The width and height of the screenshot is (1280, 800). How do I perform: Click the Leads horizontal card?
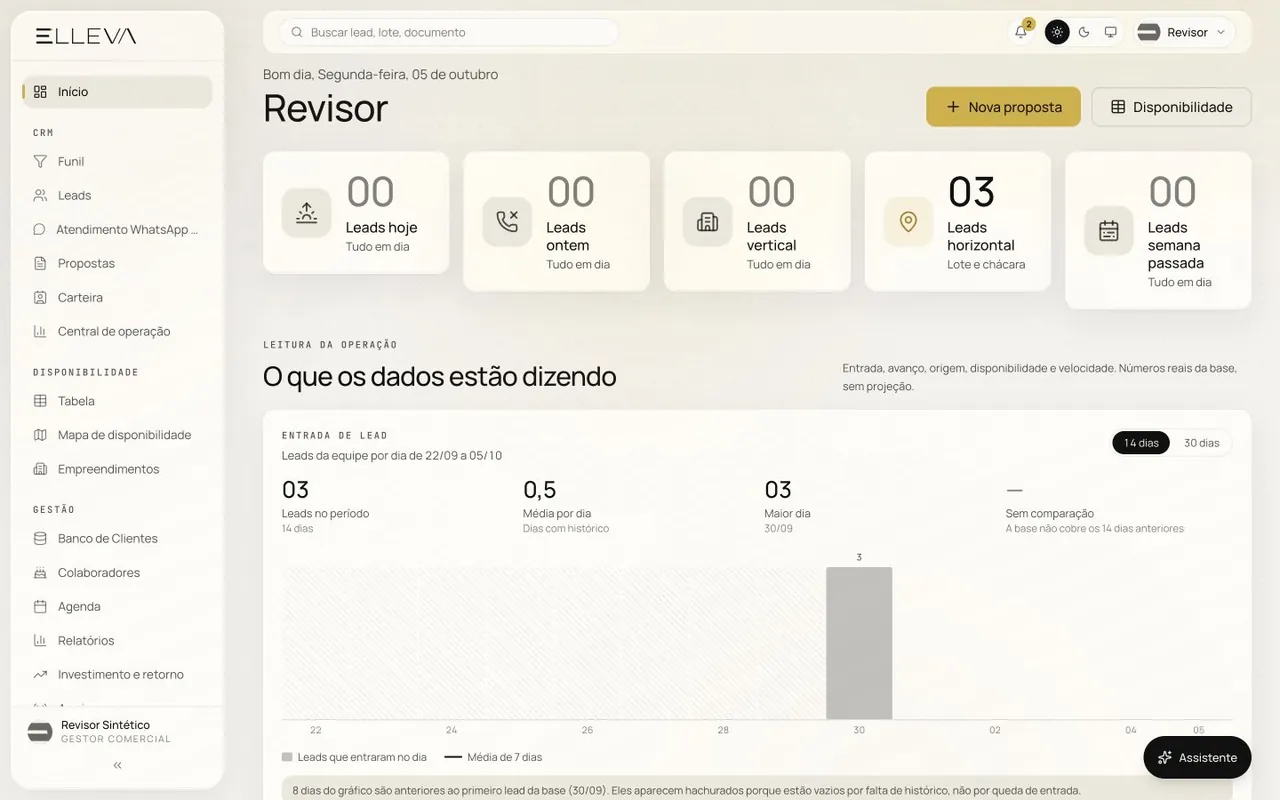pyautogui.click(x=958, y=221)
